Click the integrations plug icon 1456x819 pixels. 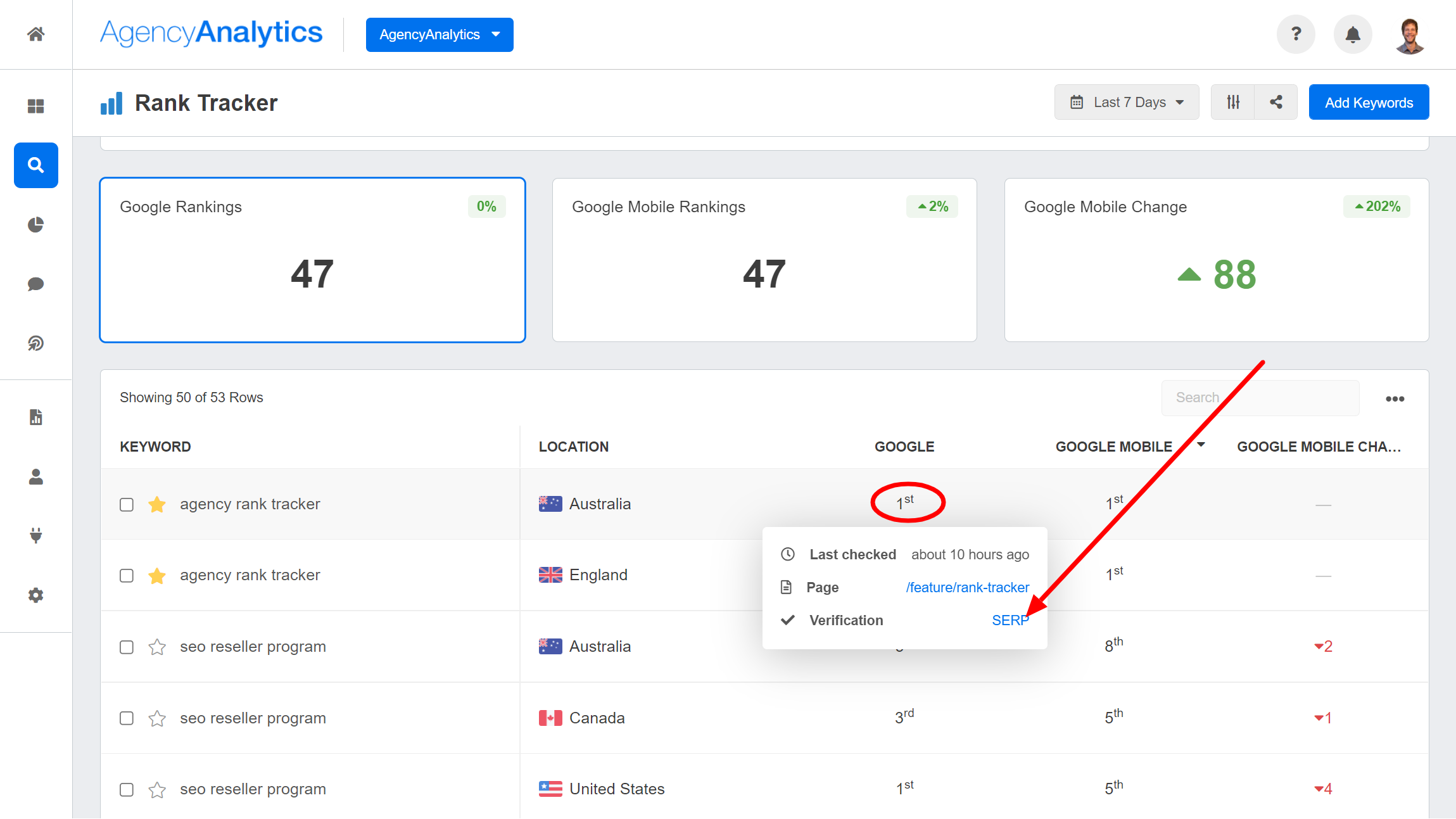(36, 535)
